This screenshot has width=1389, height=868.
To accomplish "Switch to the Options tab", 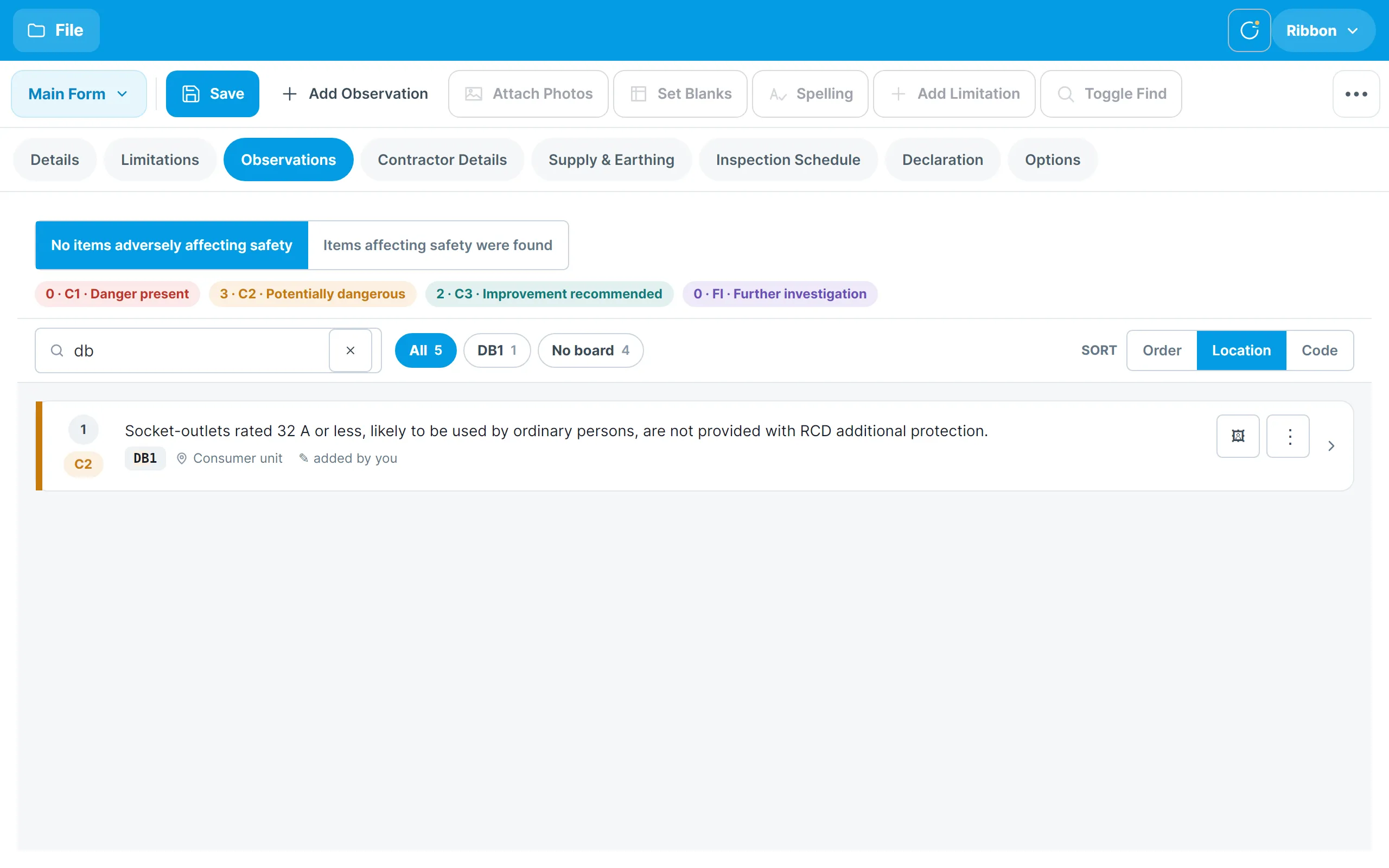I will pyautogui.click(x=1052, y=159).
